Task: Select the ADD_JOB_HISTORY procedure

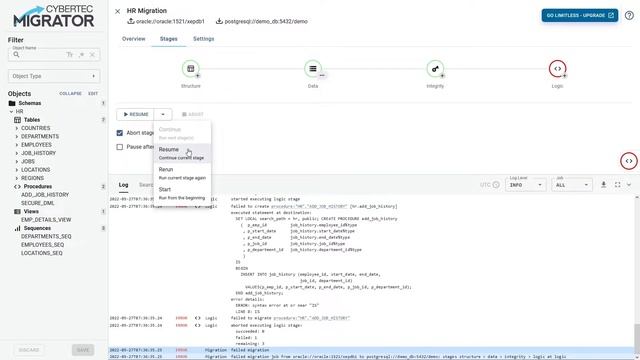Action: [x=45, y=195]
